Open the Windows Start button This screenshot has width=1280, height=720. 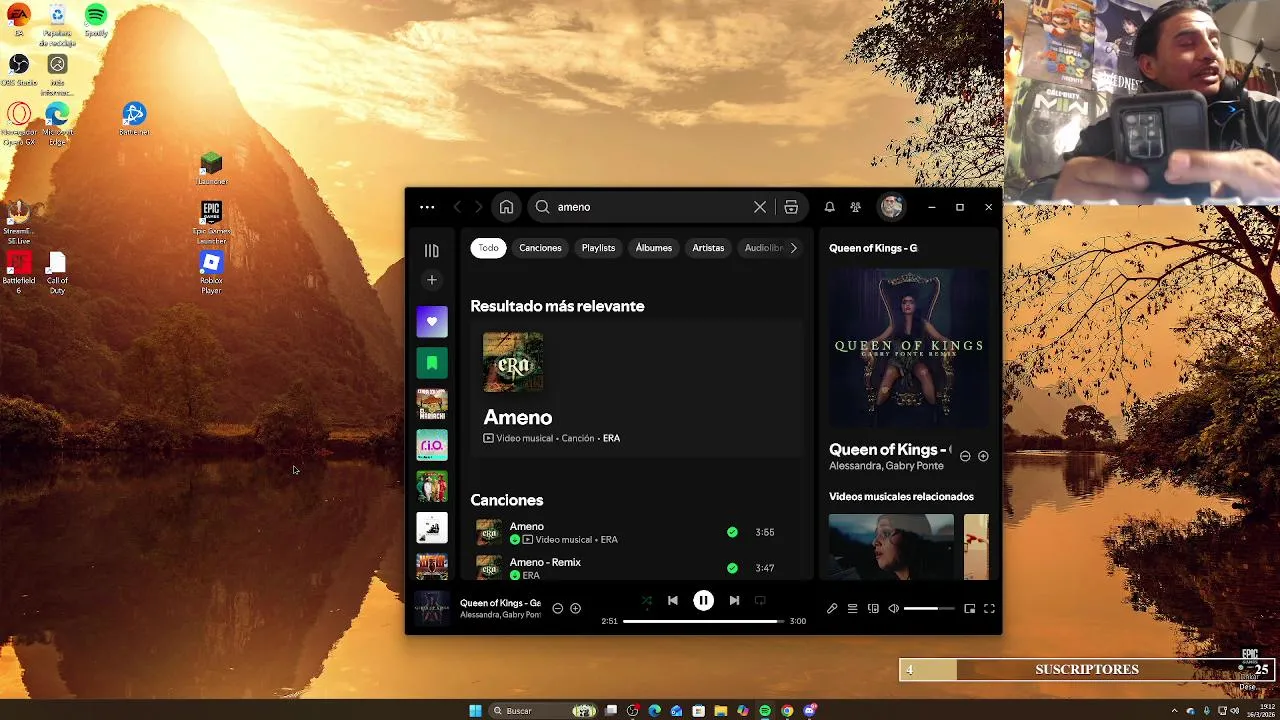[x=475, y=711]
